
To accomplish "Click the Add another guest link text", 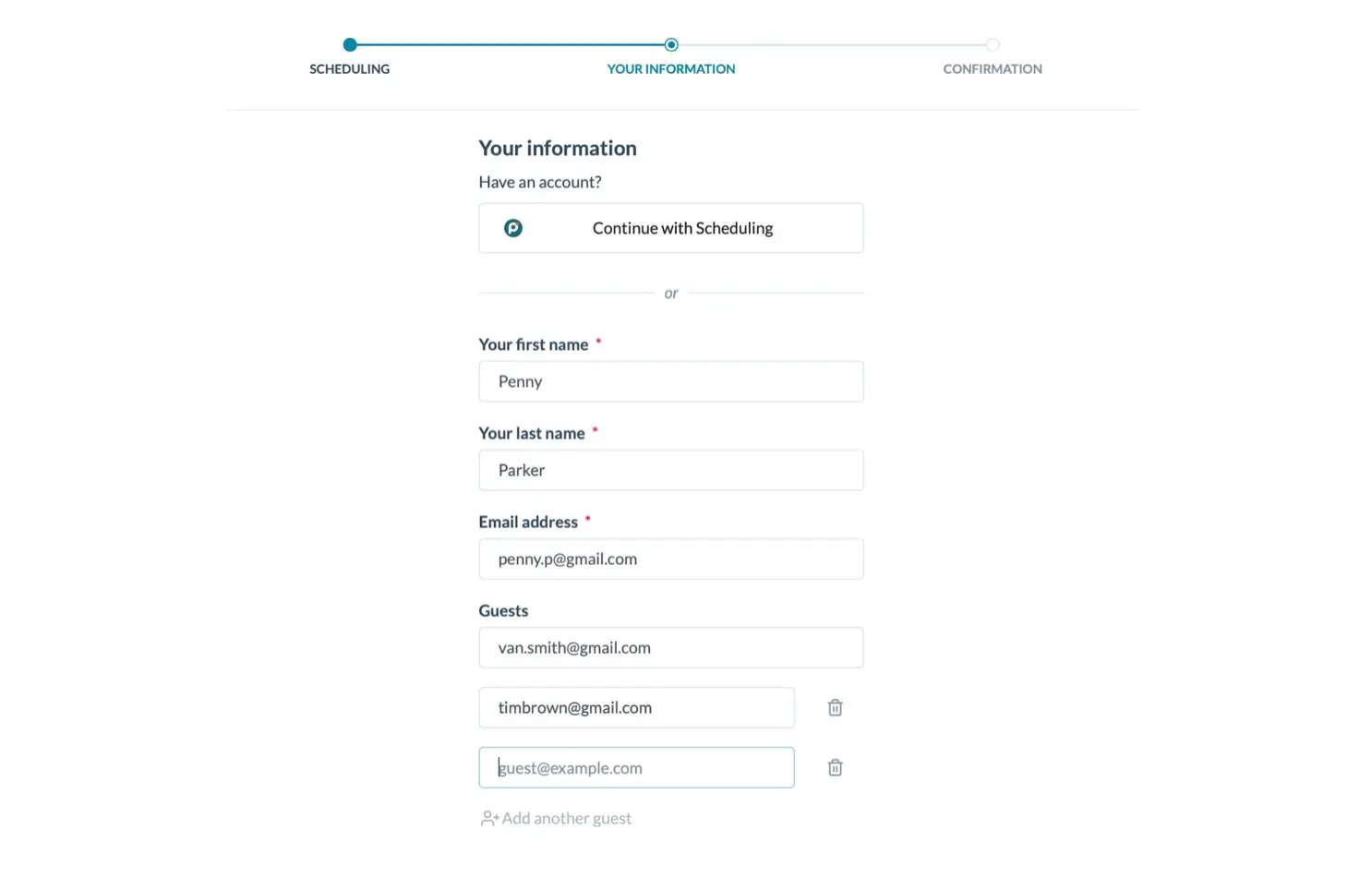I will pos(567,818).
